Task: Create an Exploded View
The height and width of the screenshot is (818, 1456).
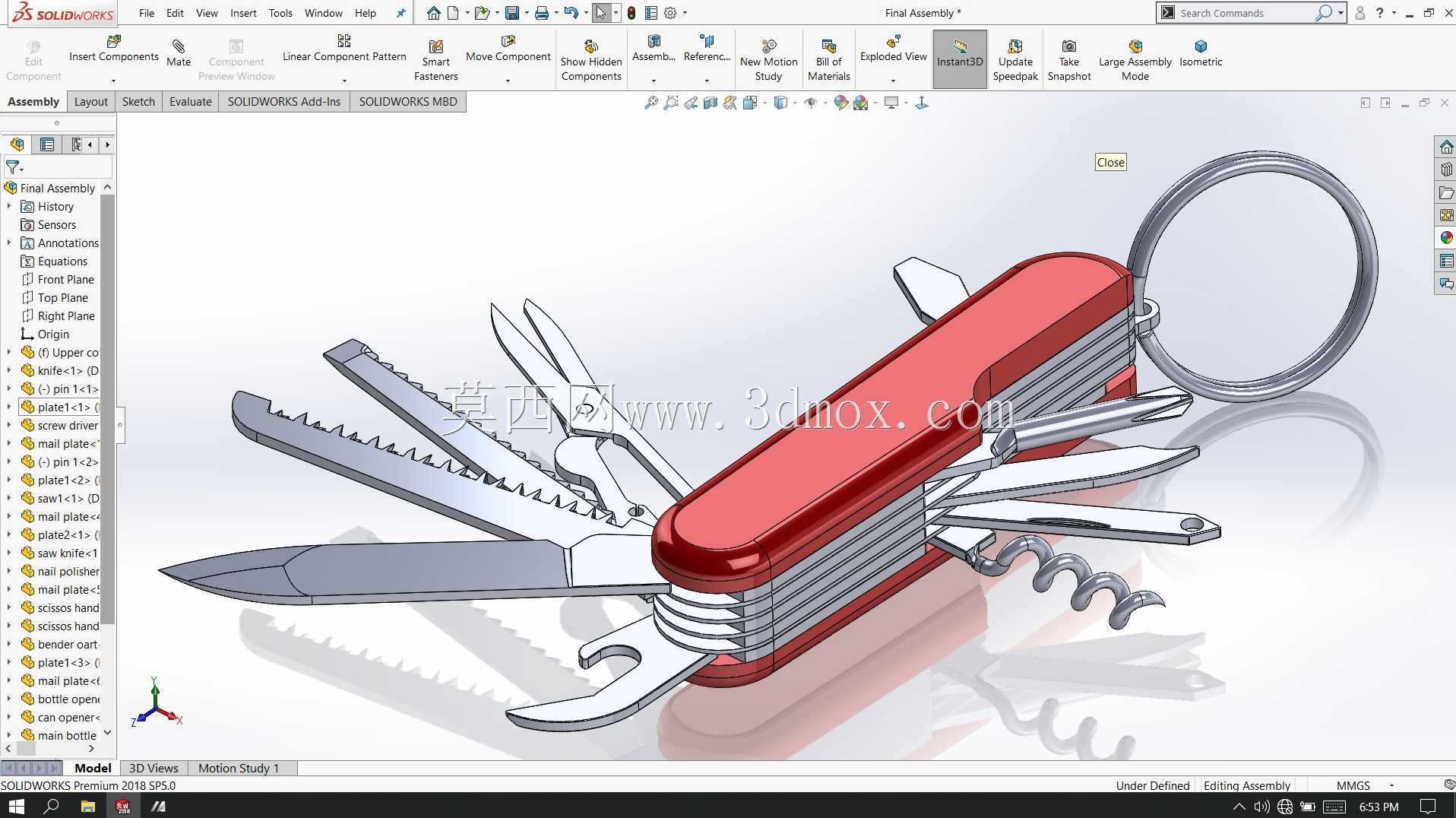Action: (x=894, y=48)
